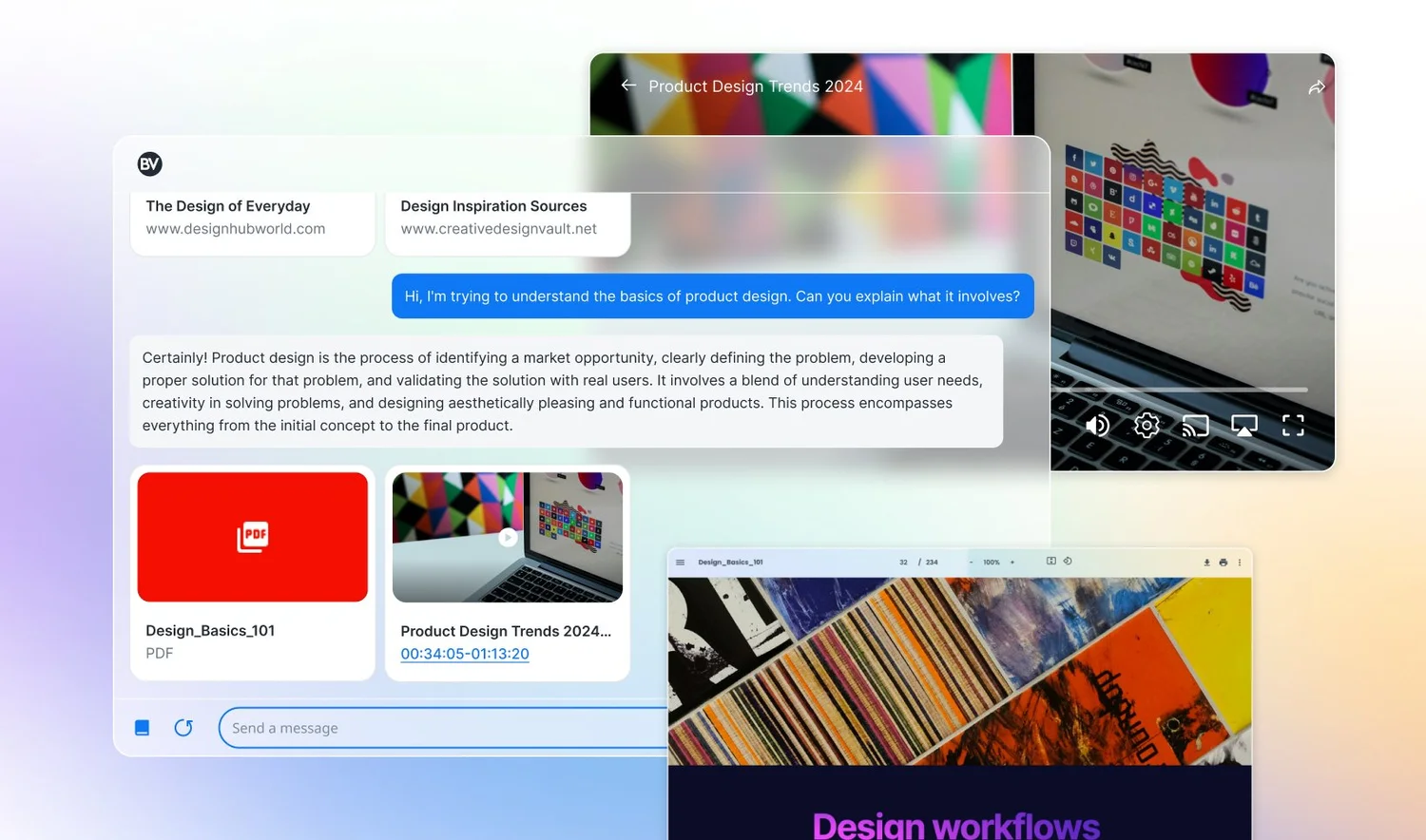The height and width of the screenshot is (840, 1426).
Task: Fit the PDF page to window
Action: point(1051,562)
